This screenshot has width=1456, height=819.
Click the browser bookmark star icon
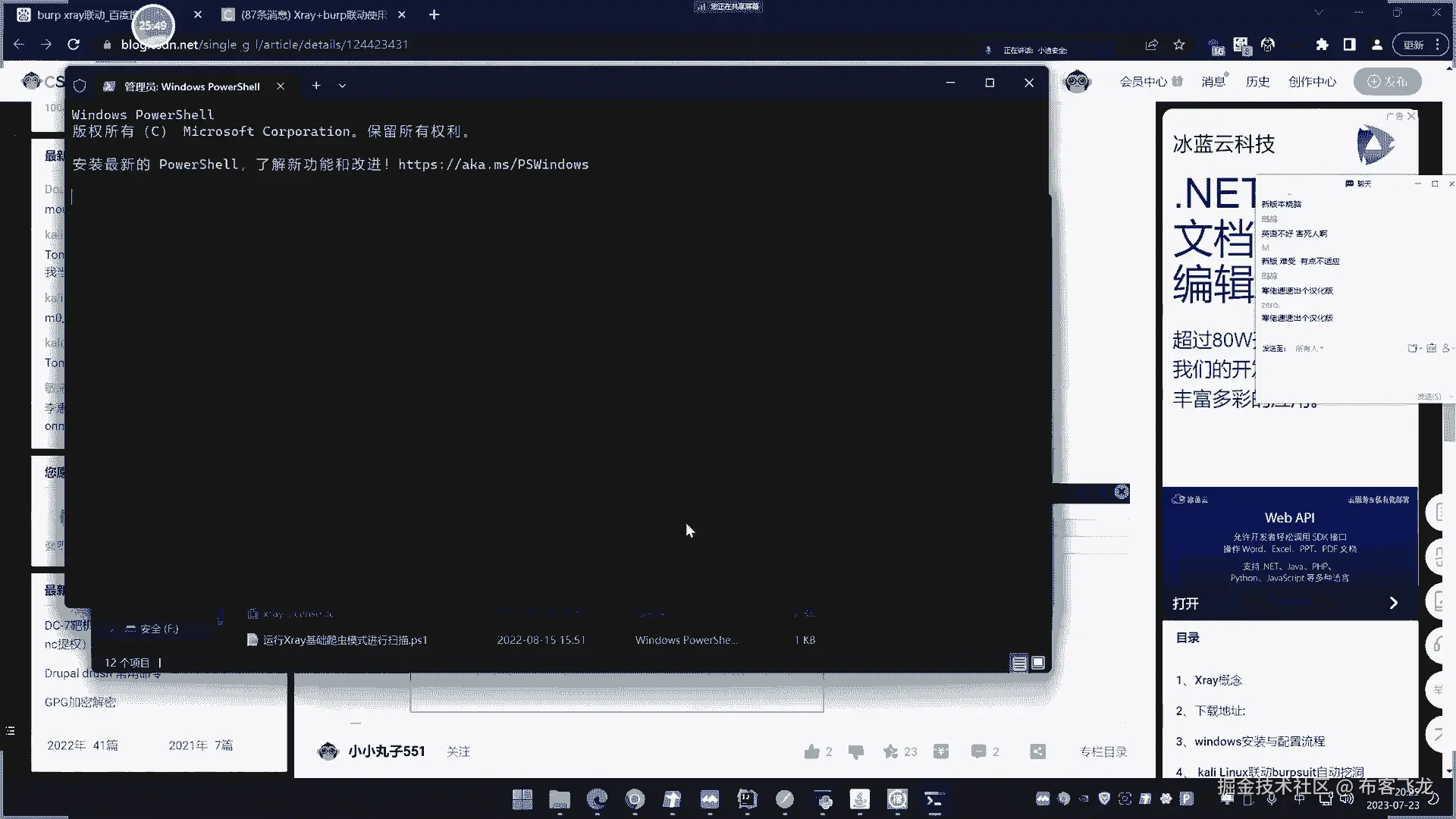[1179, 45]
